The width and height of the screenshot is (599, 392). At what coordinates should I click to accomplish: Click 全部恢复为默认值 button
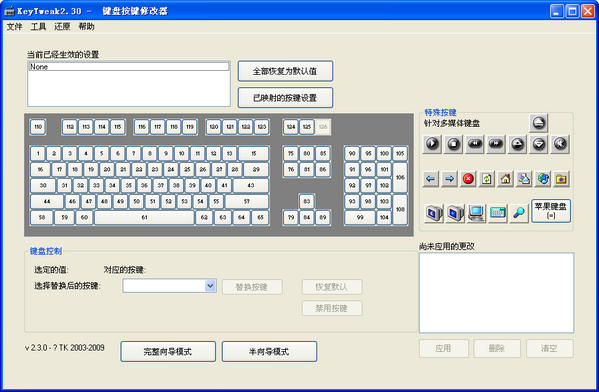[x=285, y=71]
